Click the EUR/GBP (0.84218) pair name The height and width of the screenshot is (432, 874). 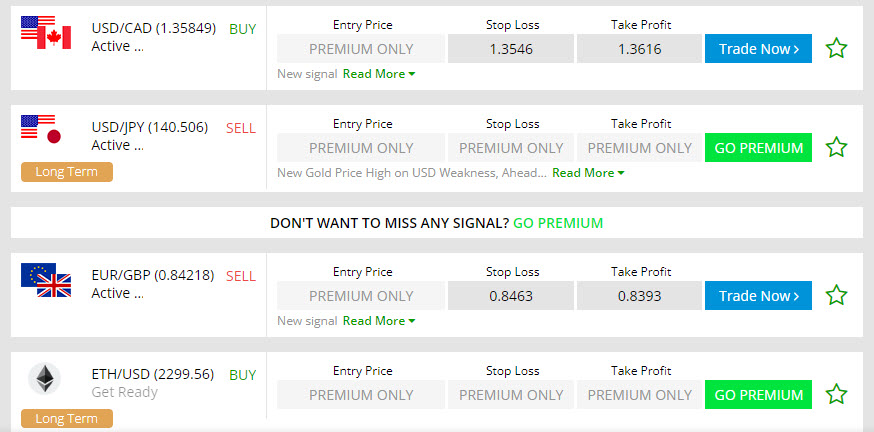152,275
